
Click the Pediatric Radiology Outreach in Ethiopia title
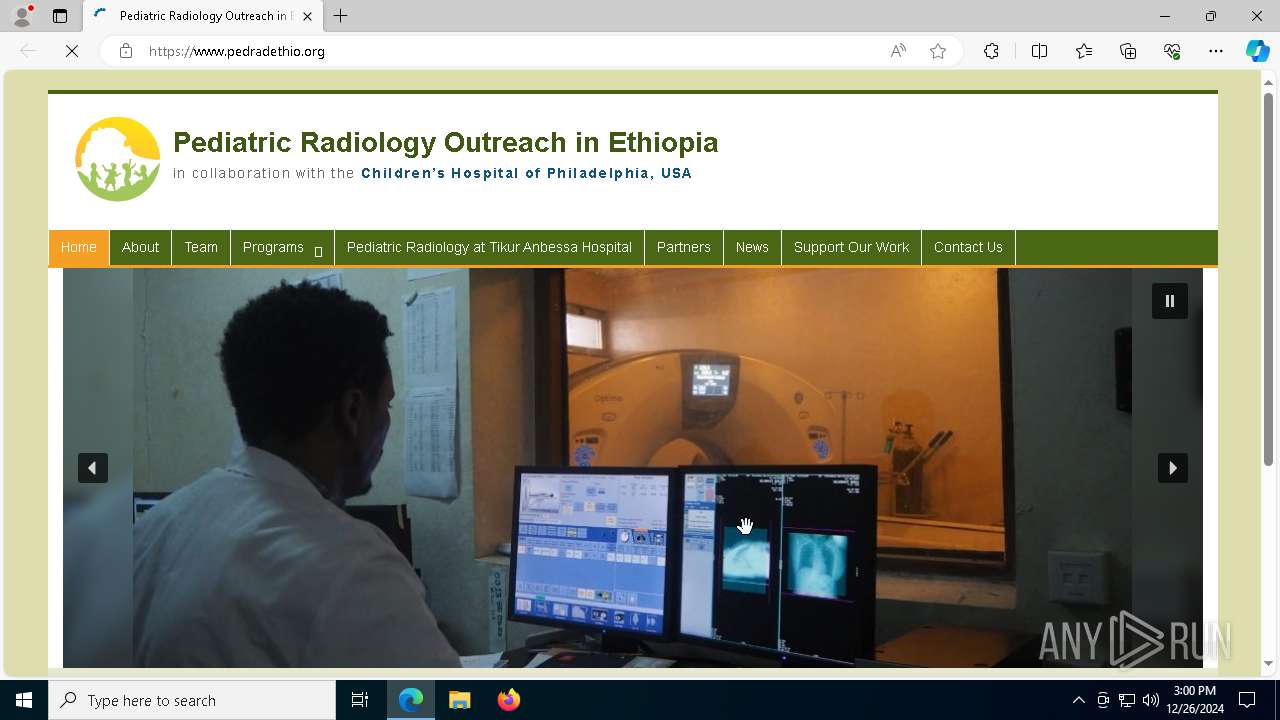[446, 143]
